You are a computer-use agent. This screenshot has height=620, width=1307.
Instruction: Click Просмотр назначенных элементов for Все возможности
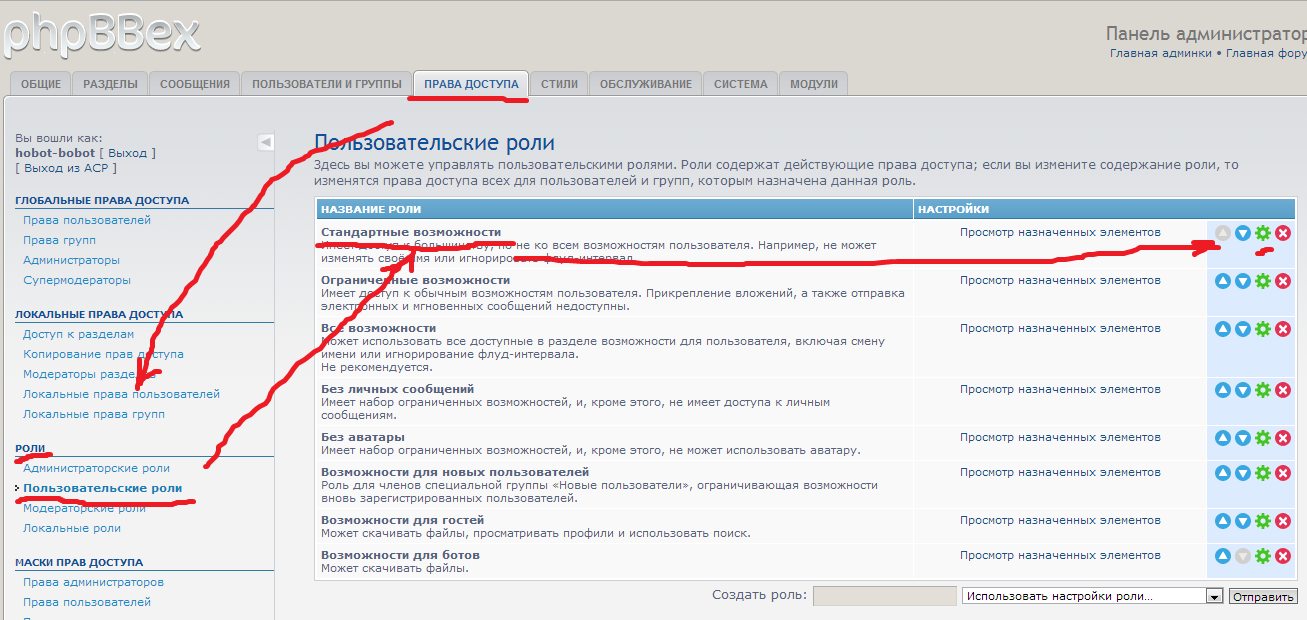pyautogui.click(x=1060, y=328)
